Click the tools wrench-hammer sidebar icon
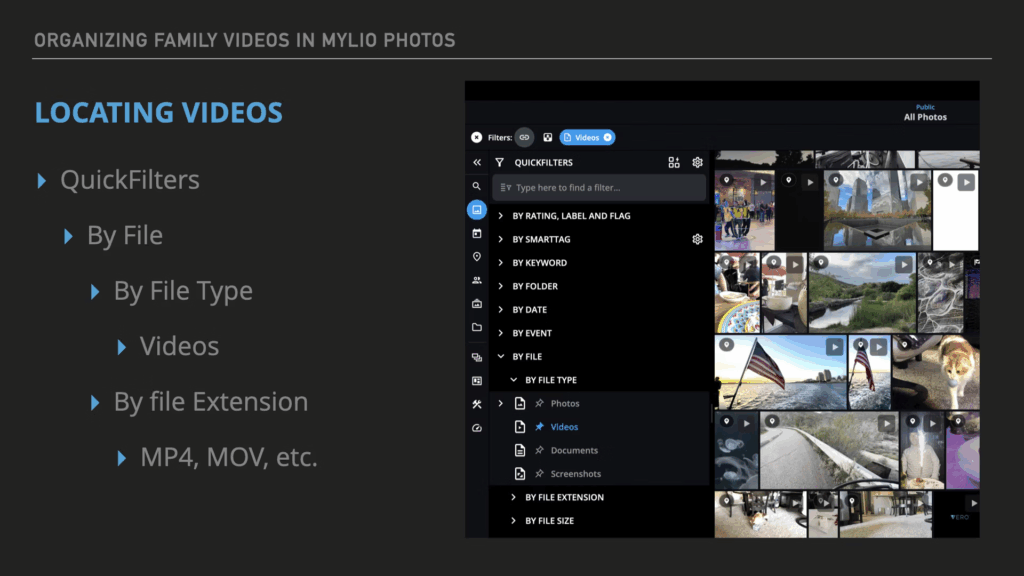 [477, 404]
